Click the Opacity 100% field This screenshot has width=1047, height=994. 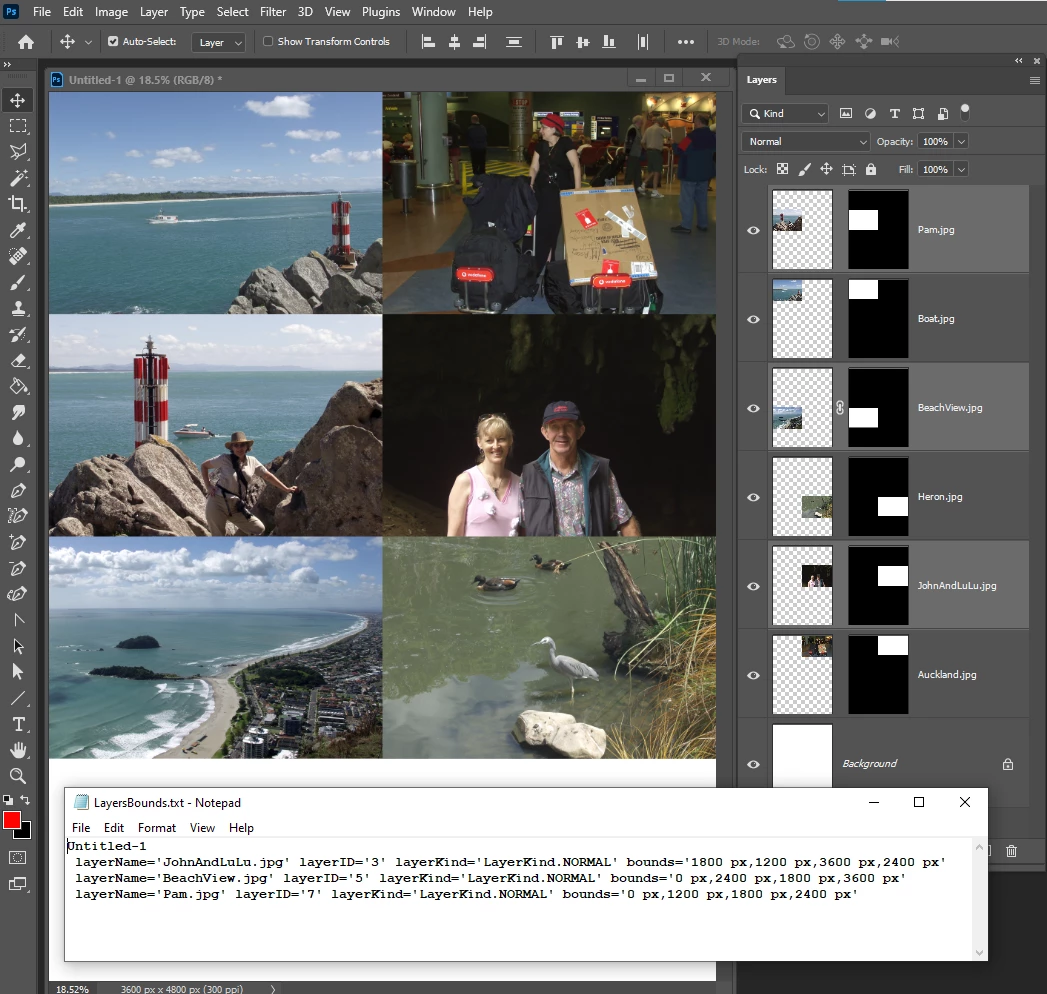(x=935, y=142)
